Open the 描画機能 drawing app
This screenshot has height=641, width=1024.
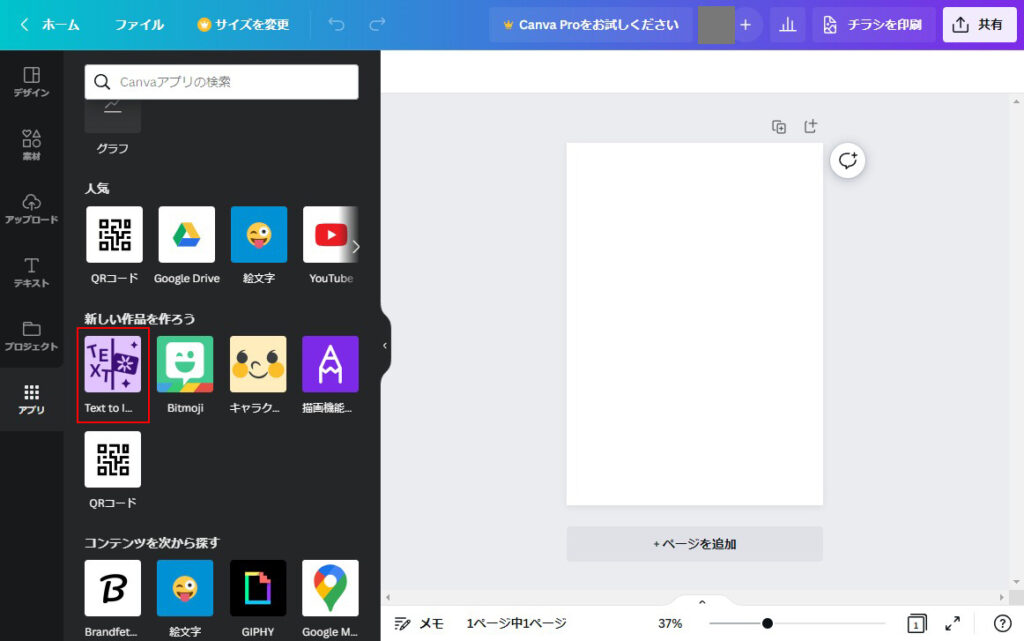(330, 375)
